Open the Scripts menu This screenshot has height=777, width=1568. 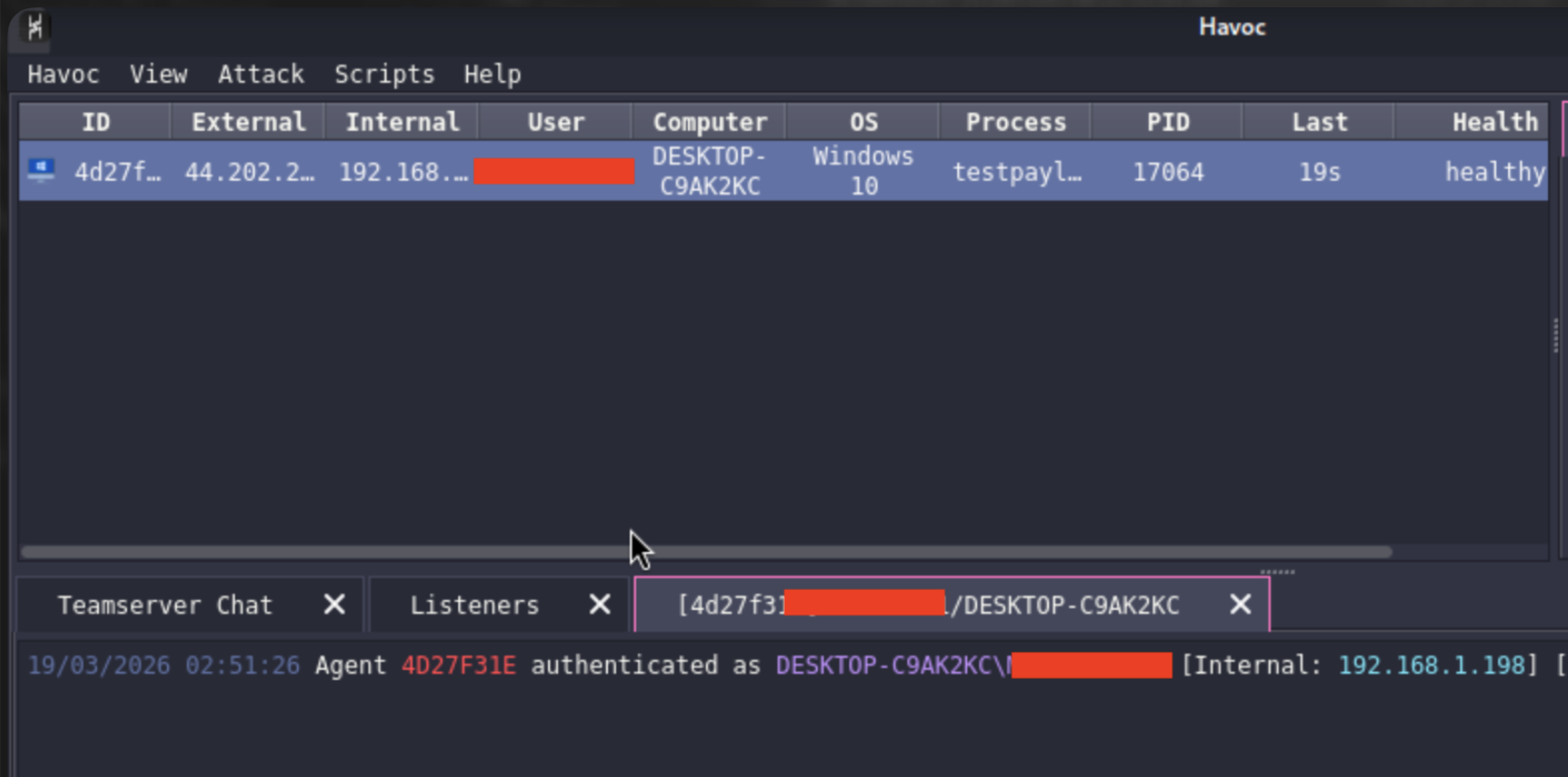[x=384, y=74]
